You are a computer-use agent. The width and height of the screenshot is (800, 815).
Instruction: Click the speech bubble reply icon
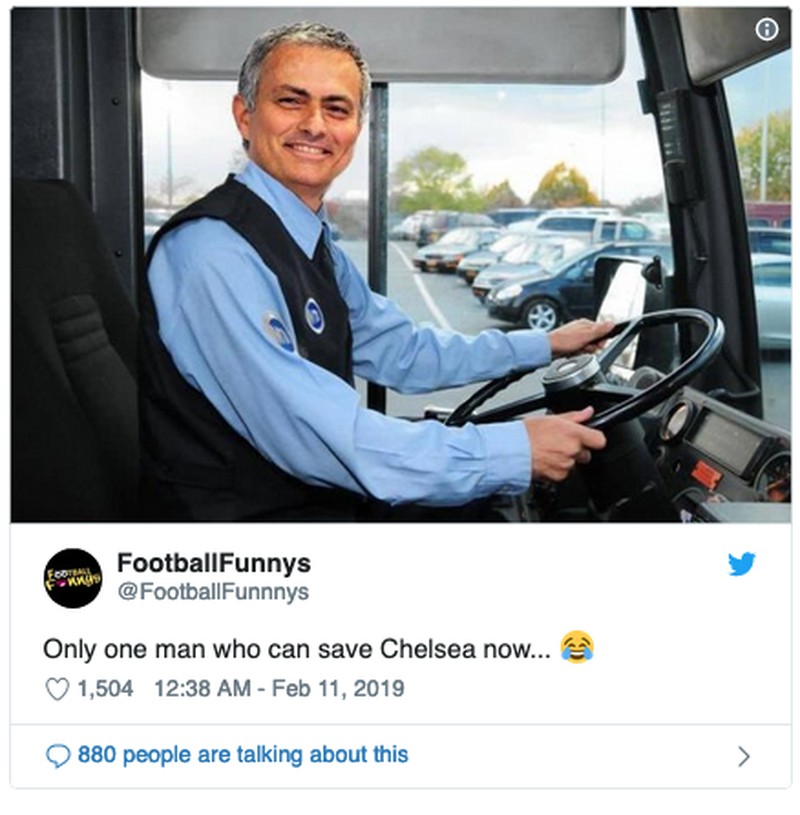[58, 756]
